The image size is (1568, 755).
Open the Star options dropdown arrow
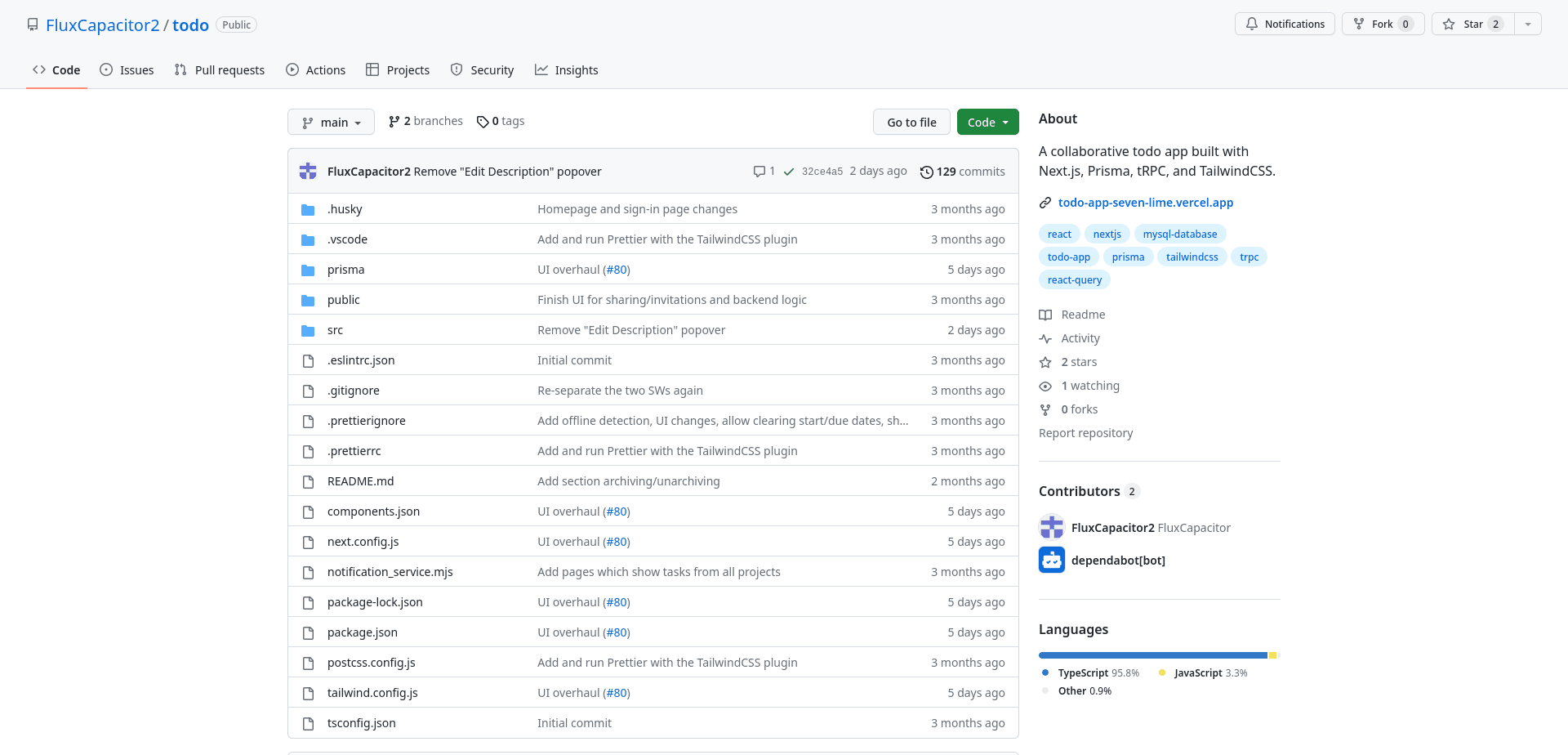[x=1527, y=24]
